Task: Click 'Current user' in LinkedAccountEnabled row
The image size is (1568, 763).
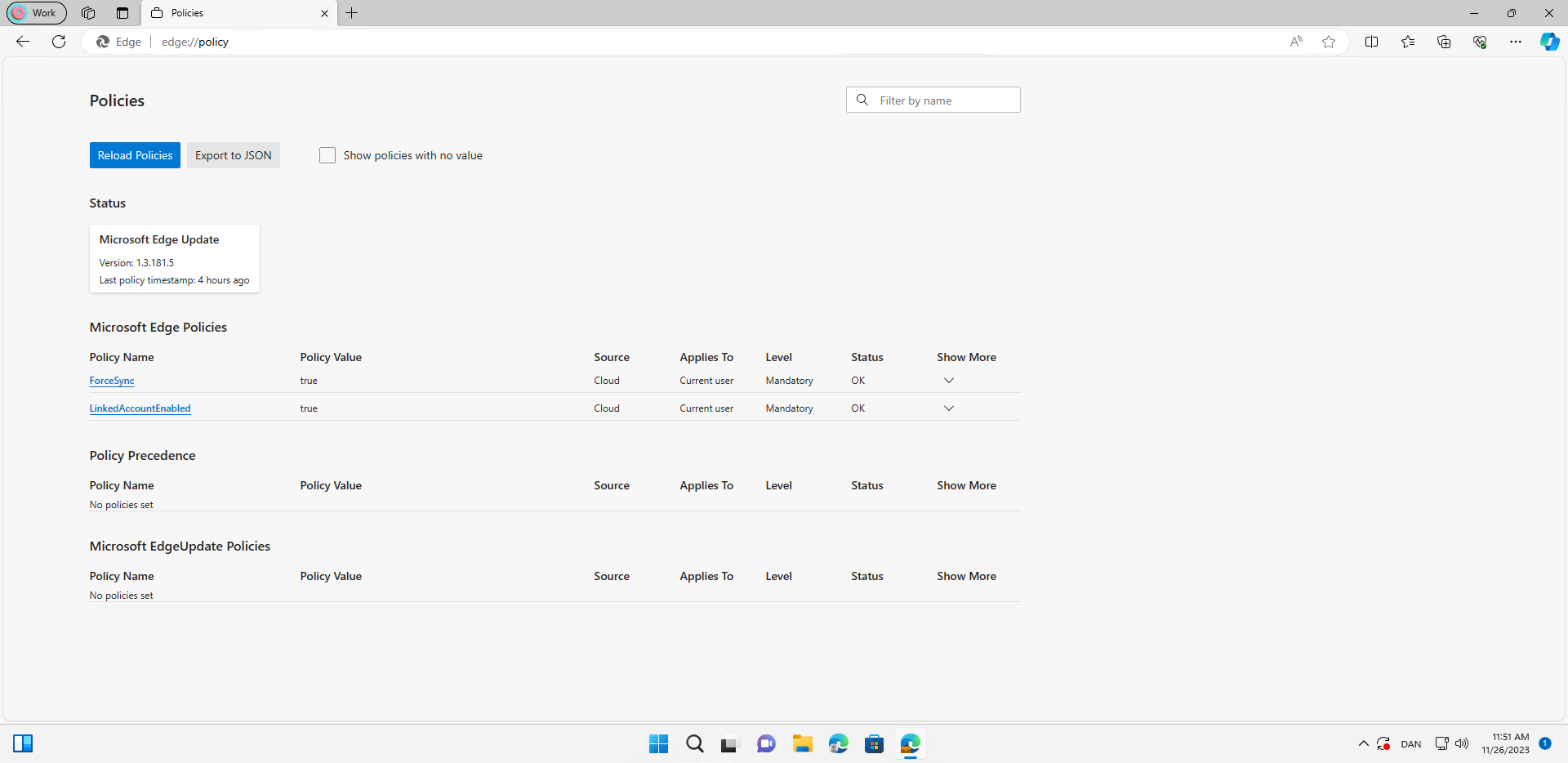Action: [x=706, y=408]
